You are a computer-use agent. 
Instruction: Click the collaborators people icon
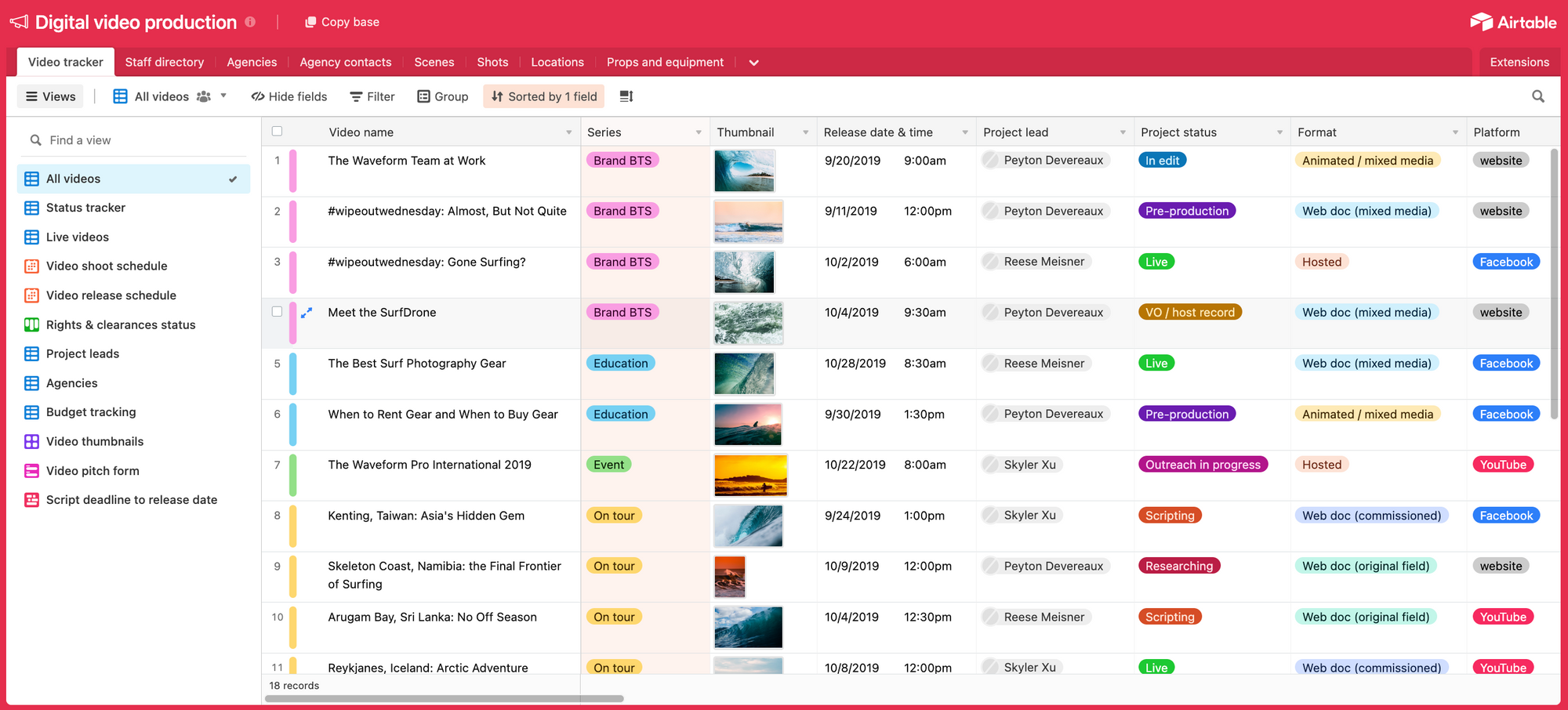[x=204, y=96]
